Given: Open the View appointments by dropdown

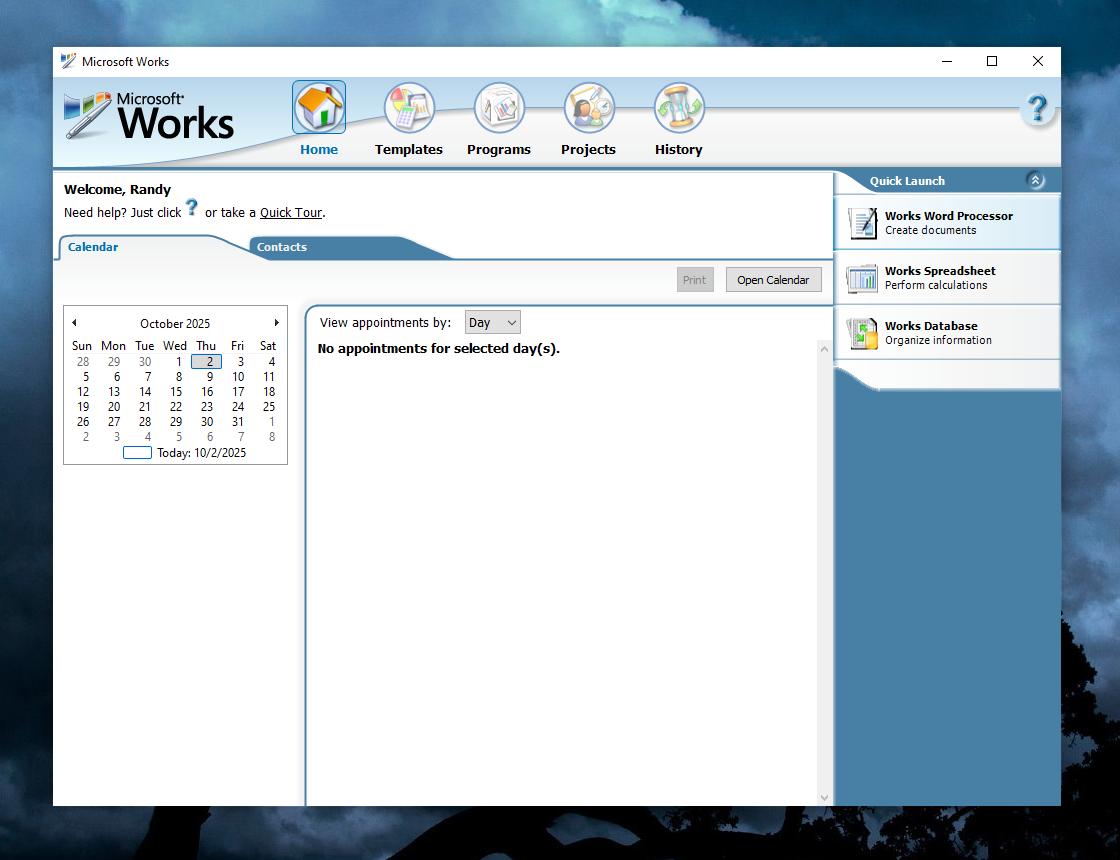Looking at the screenshot, I should 492,322.
